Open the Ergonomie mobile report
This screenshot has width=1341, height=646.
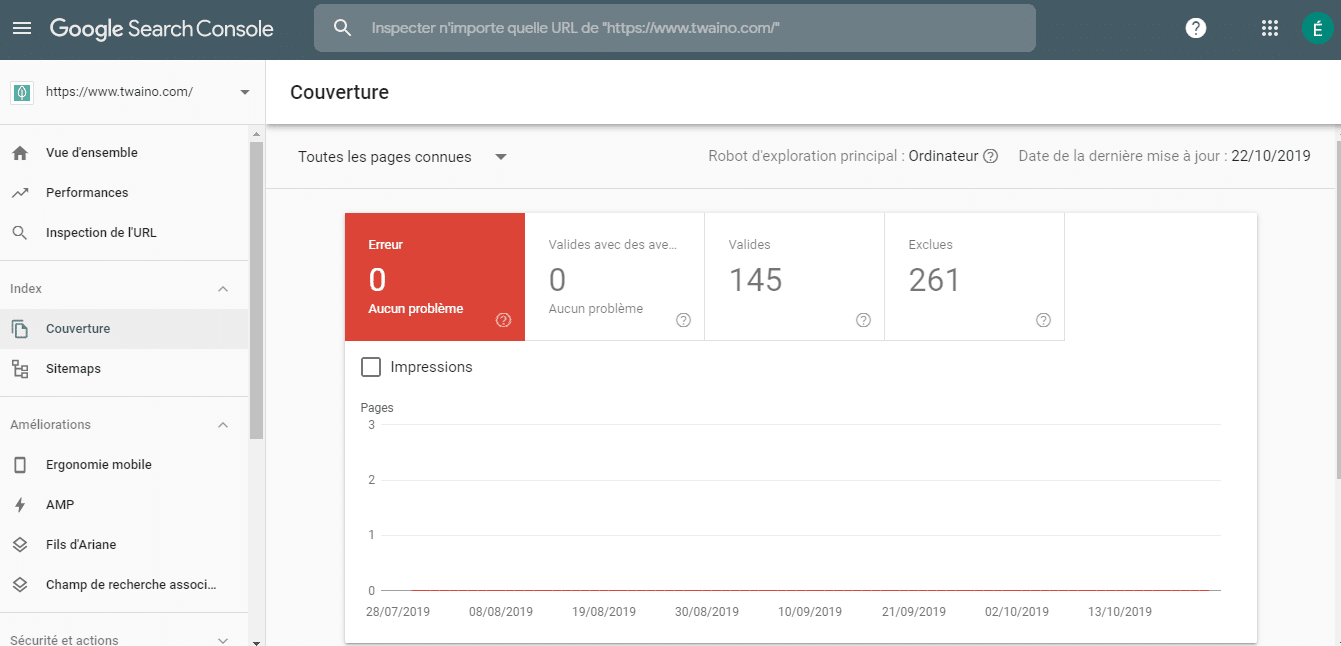click(x=124, y=465)
